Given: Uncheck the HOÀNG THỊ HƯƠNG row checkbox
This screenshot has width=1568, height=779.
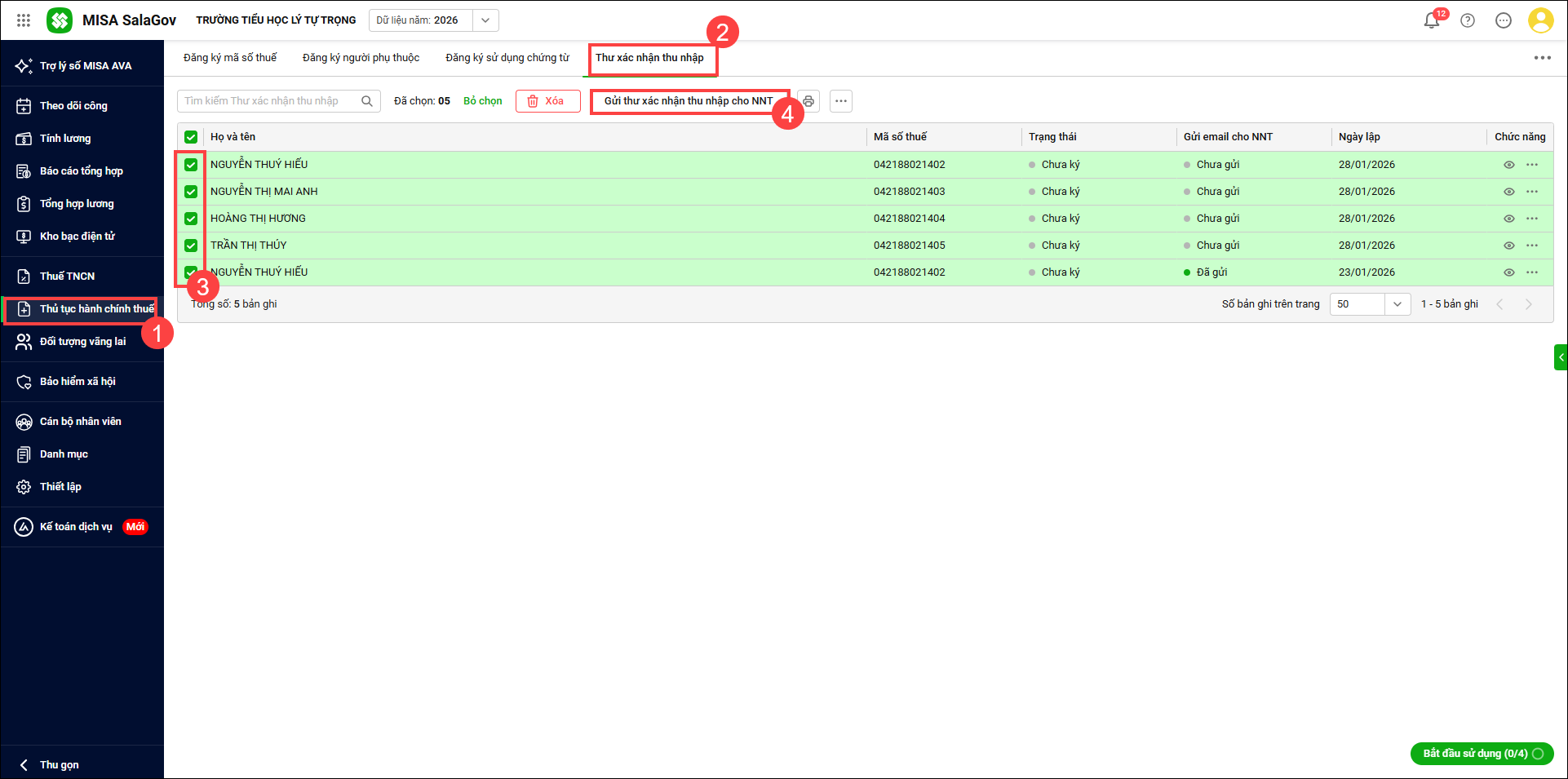Looking at the screenshot, I should (x=191, y=219).
